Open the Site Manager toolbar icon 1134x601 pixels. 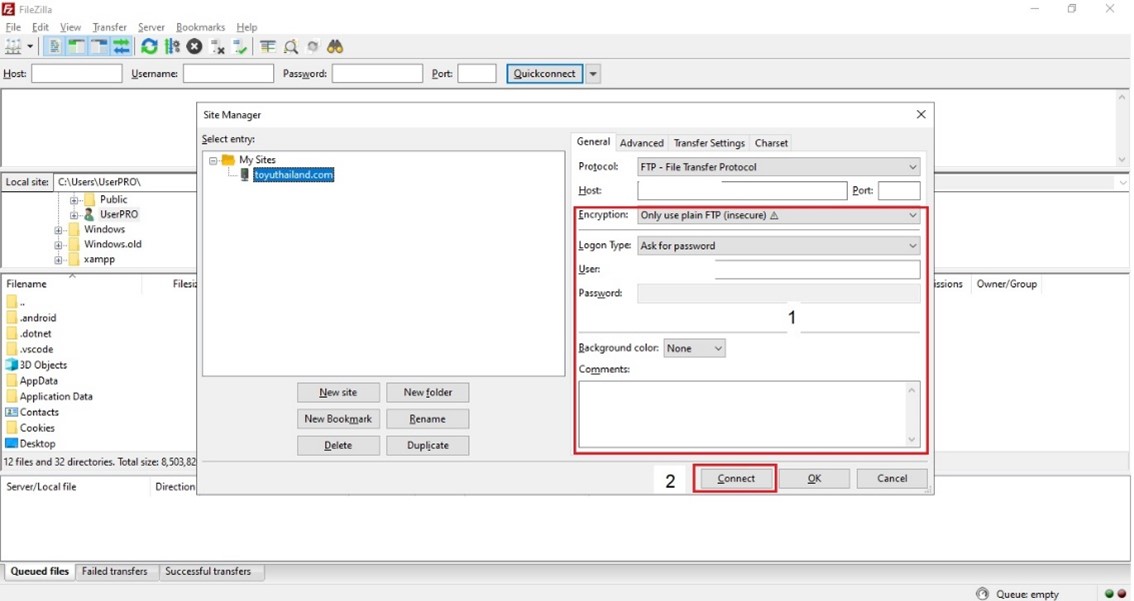click(x=13, y=47)
